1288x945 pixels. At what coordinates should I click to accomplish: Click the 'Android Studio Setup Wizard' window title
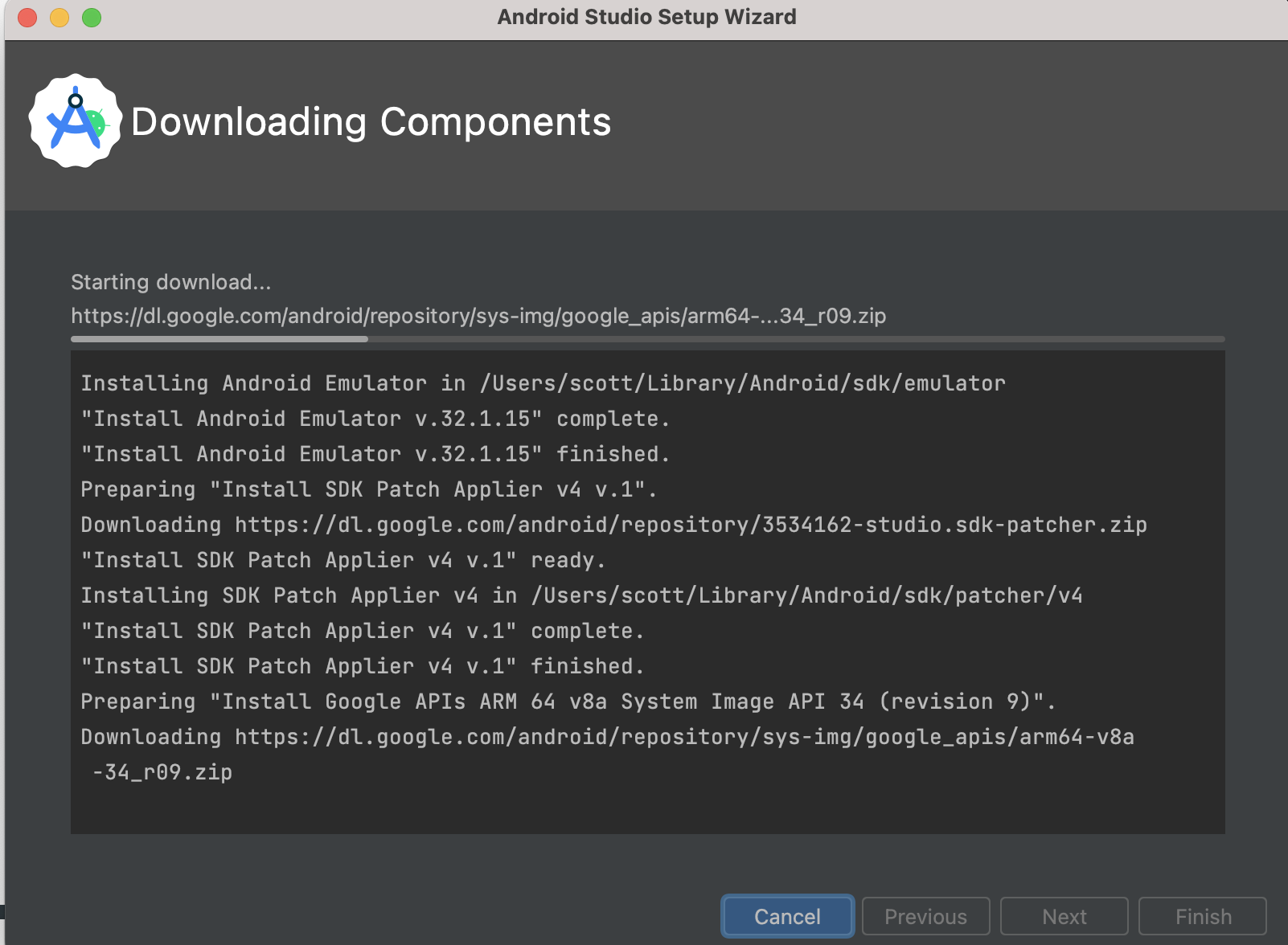[x=646, y=17]
